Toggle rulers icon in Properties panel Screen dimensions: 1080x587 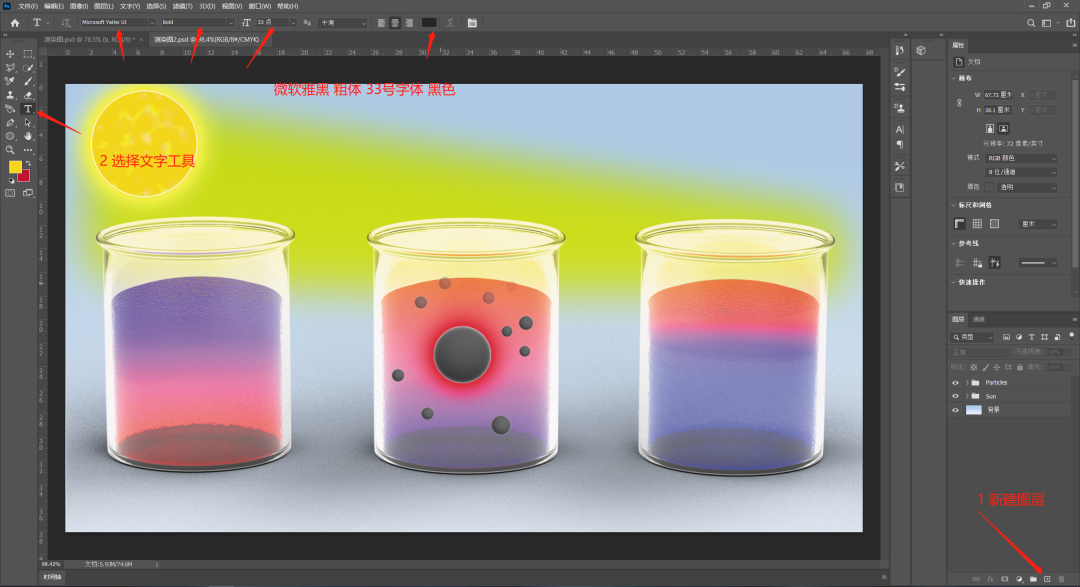959,224
